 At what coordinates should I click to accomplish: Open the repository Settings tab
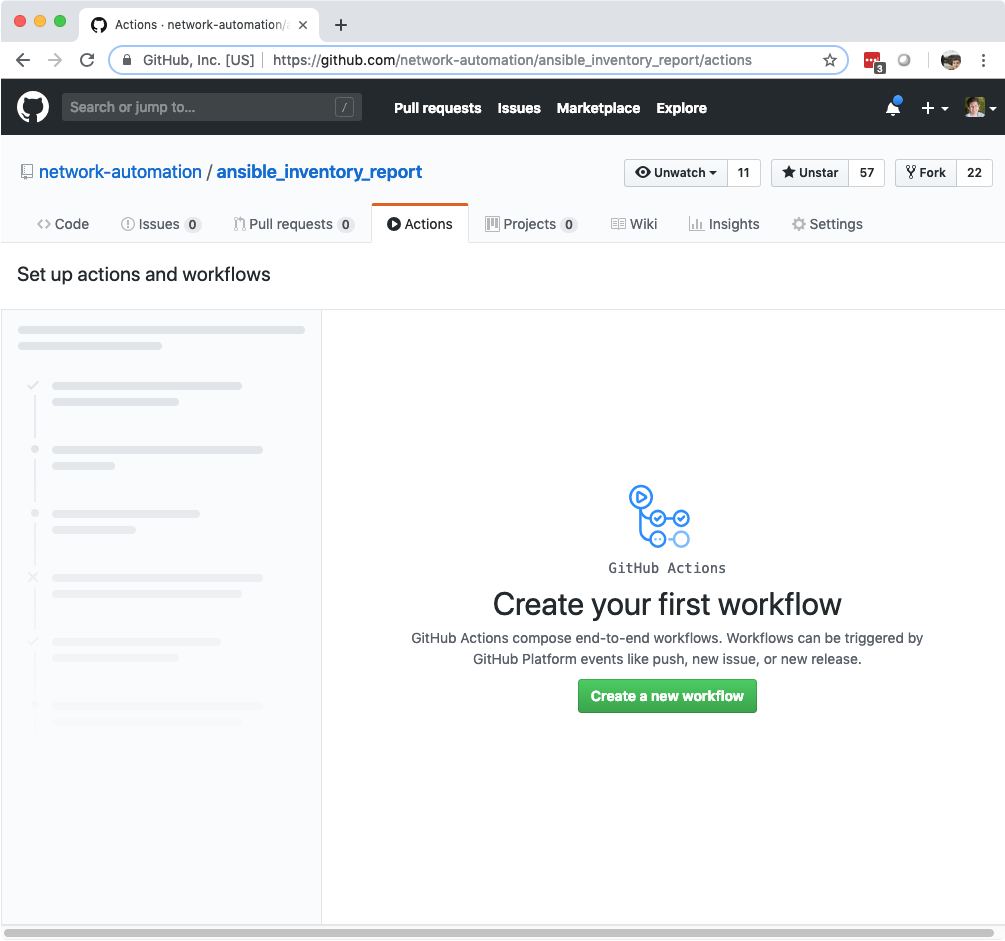point(827,224)
